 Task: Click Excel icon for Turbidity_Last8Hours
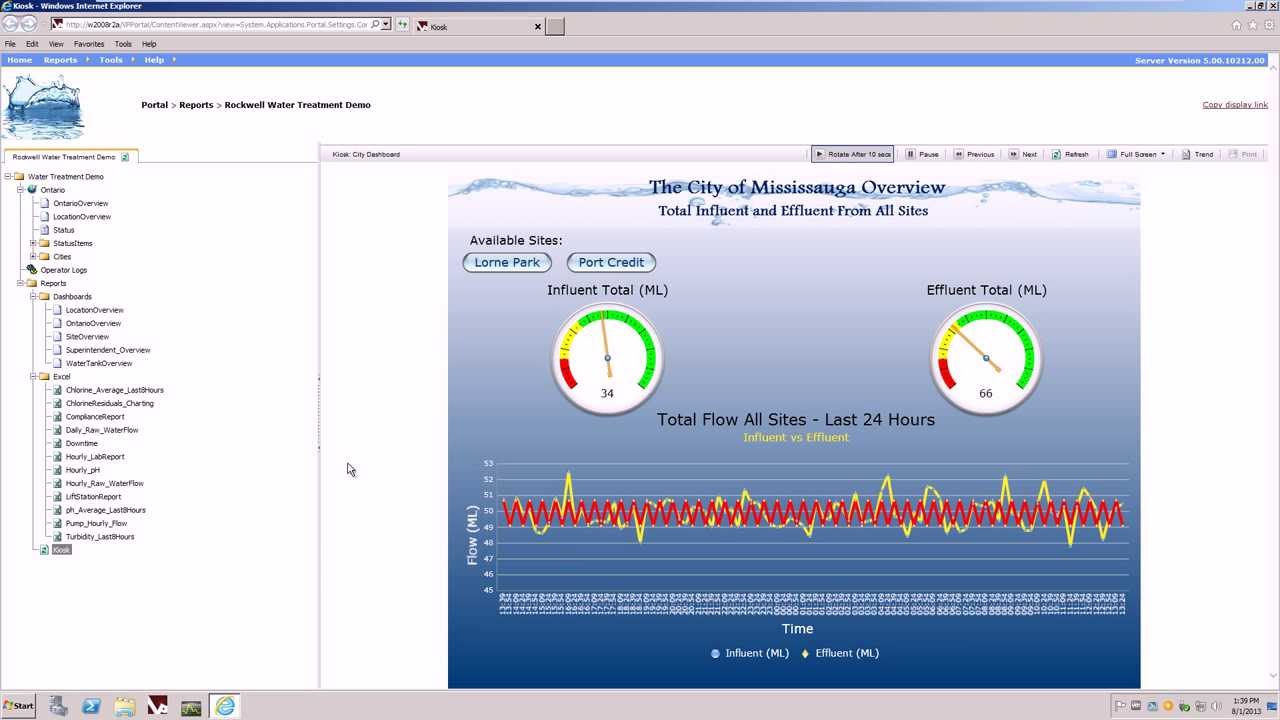57,537
